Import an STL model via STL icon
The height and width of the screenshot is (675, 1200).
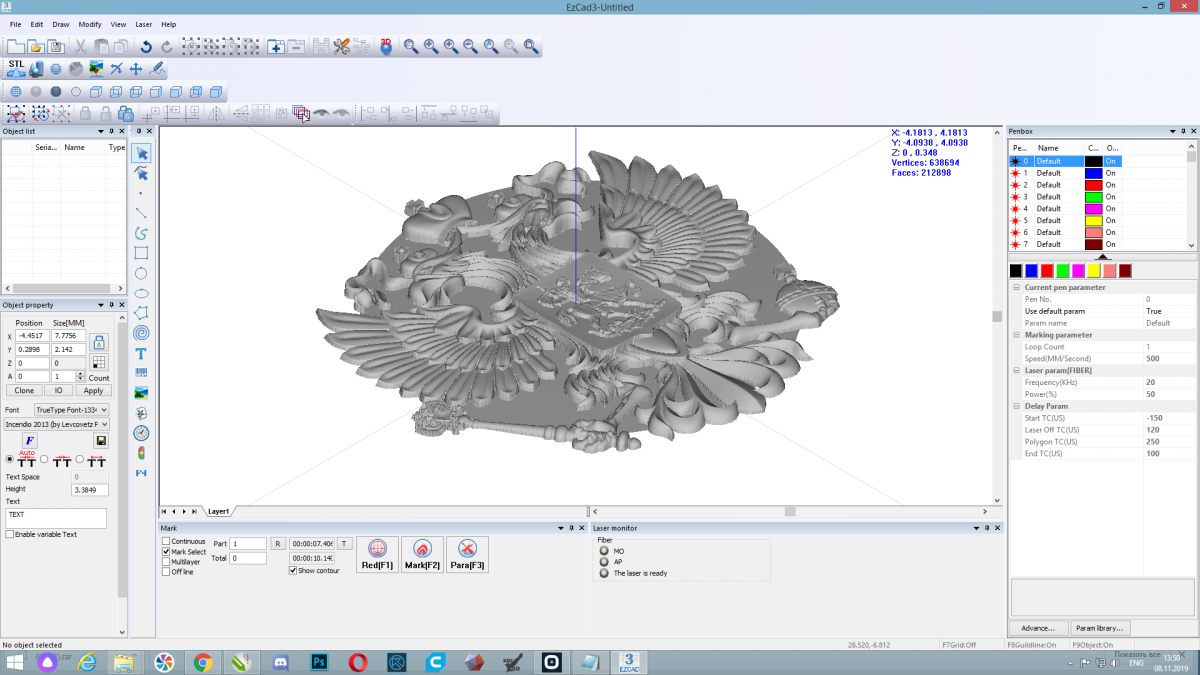pos(16,68)
